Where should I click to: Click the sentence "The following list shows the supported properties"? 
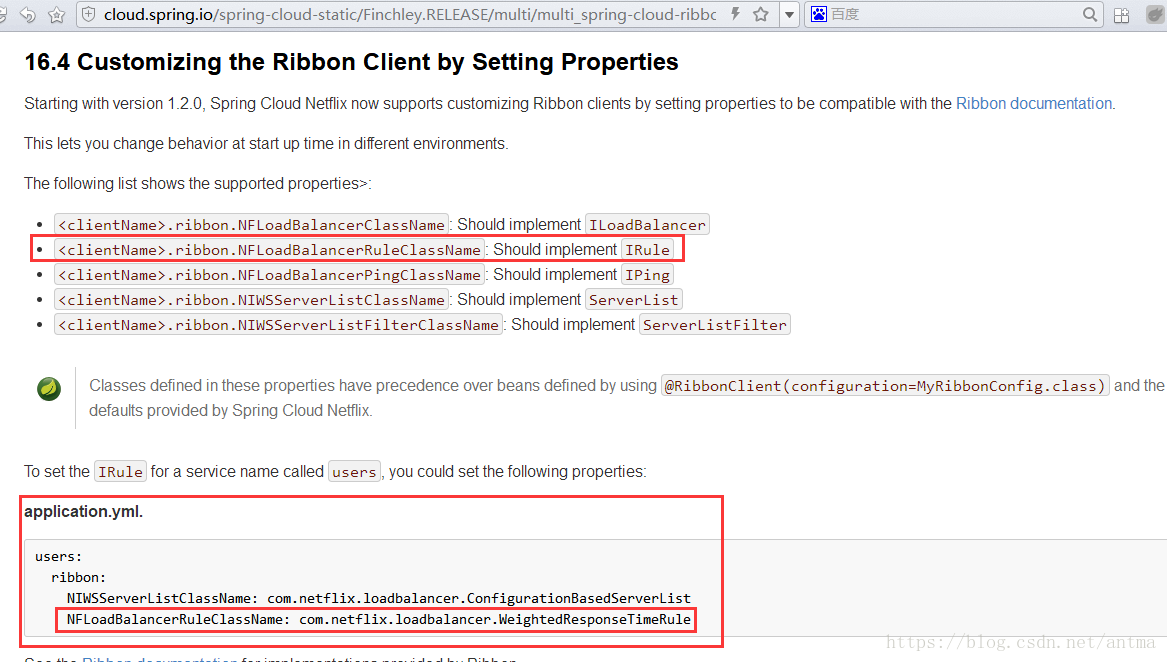click(x=197, y=184)
